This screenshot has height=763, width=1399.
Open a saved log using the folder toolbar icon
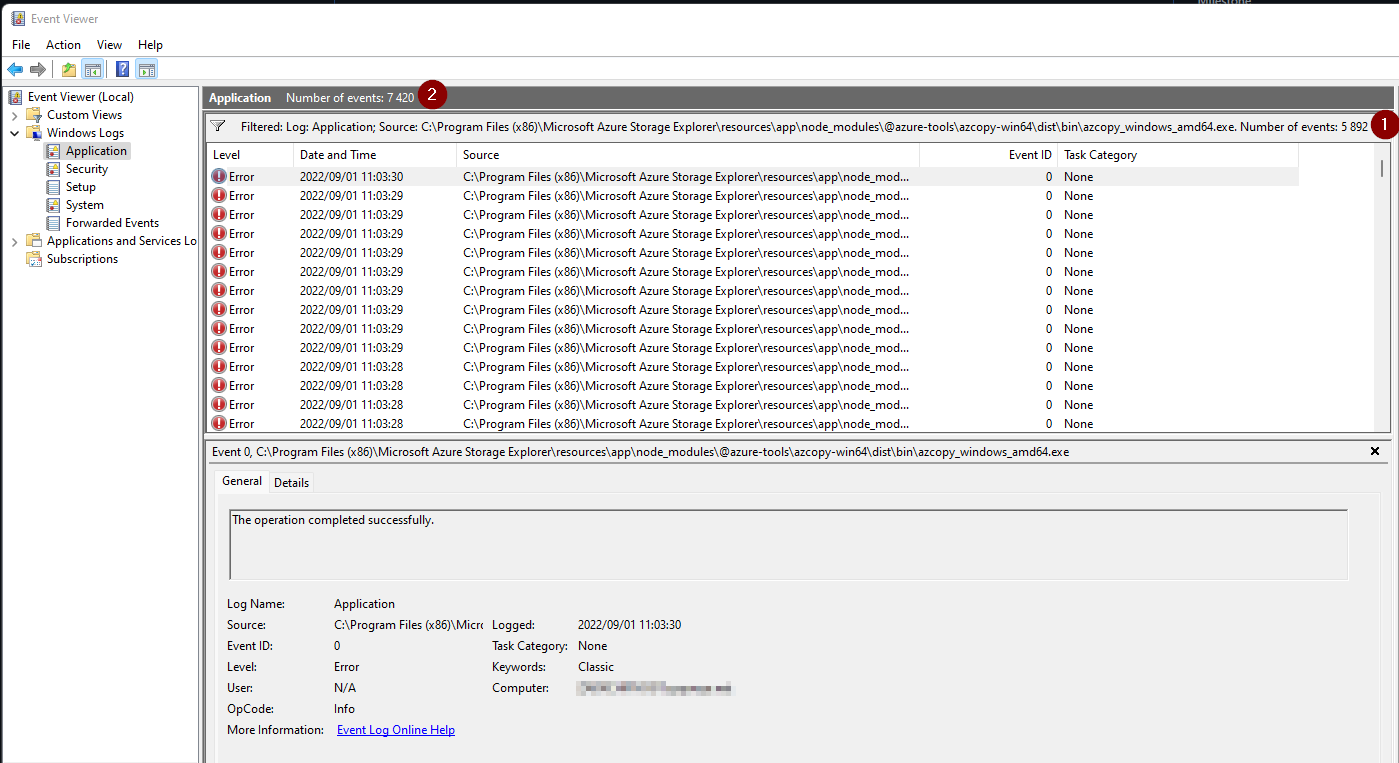[x=67, y=68]
